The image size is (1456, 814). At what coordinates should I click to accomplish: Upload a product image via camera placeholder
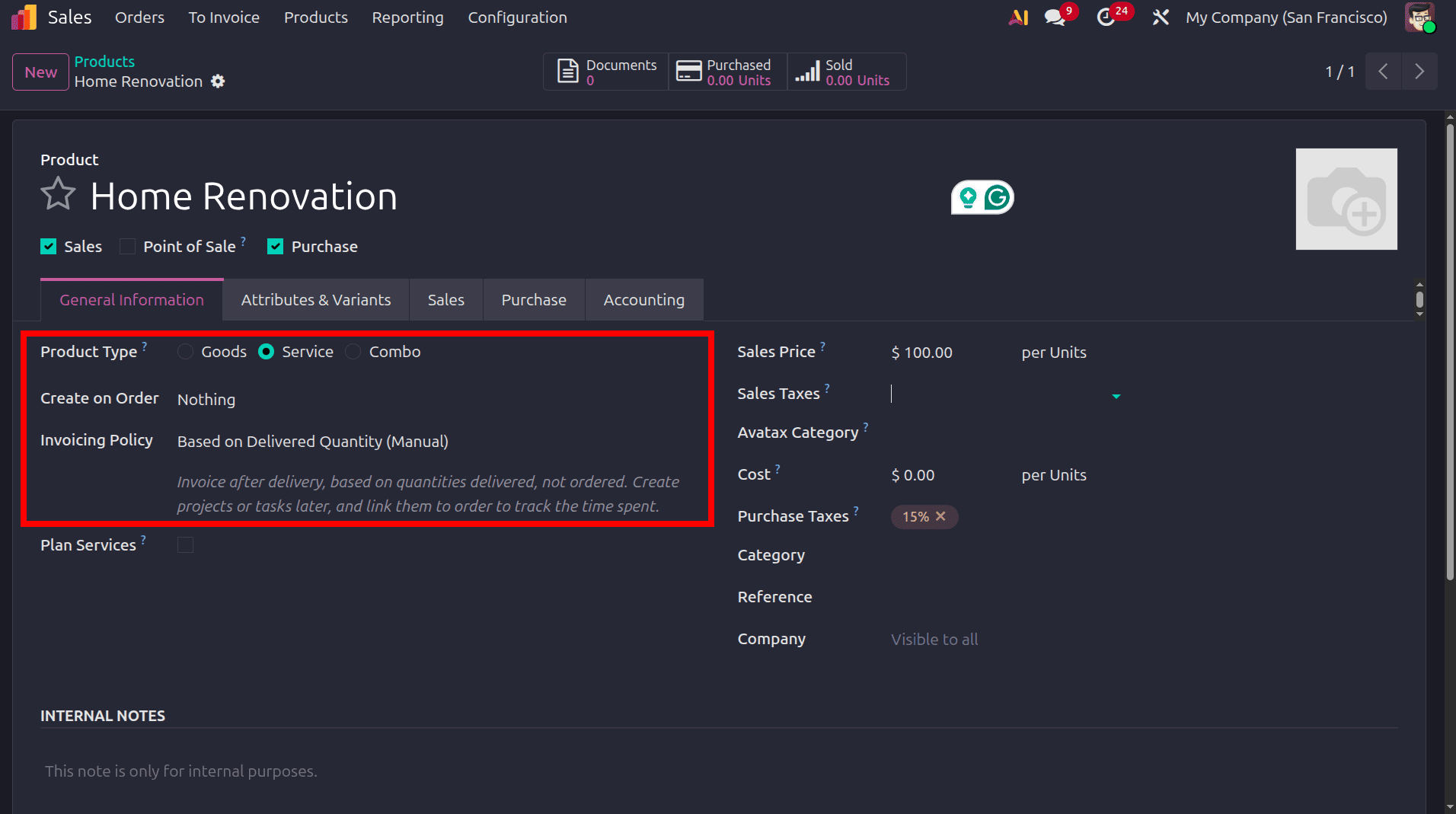1346,199
